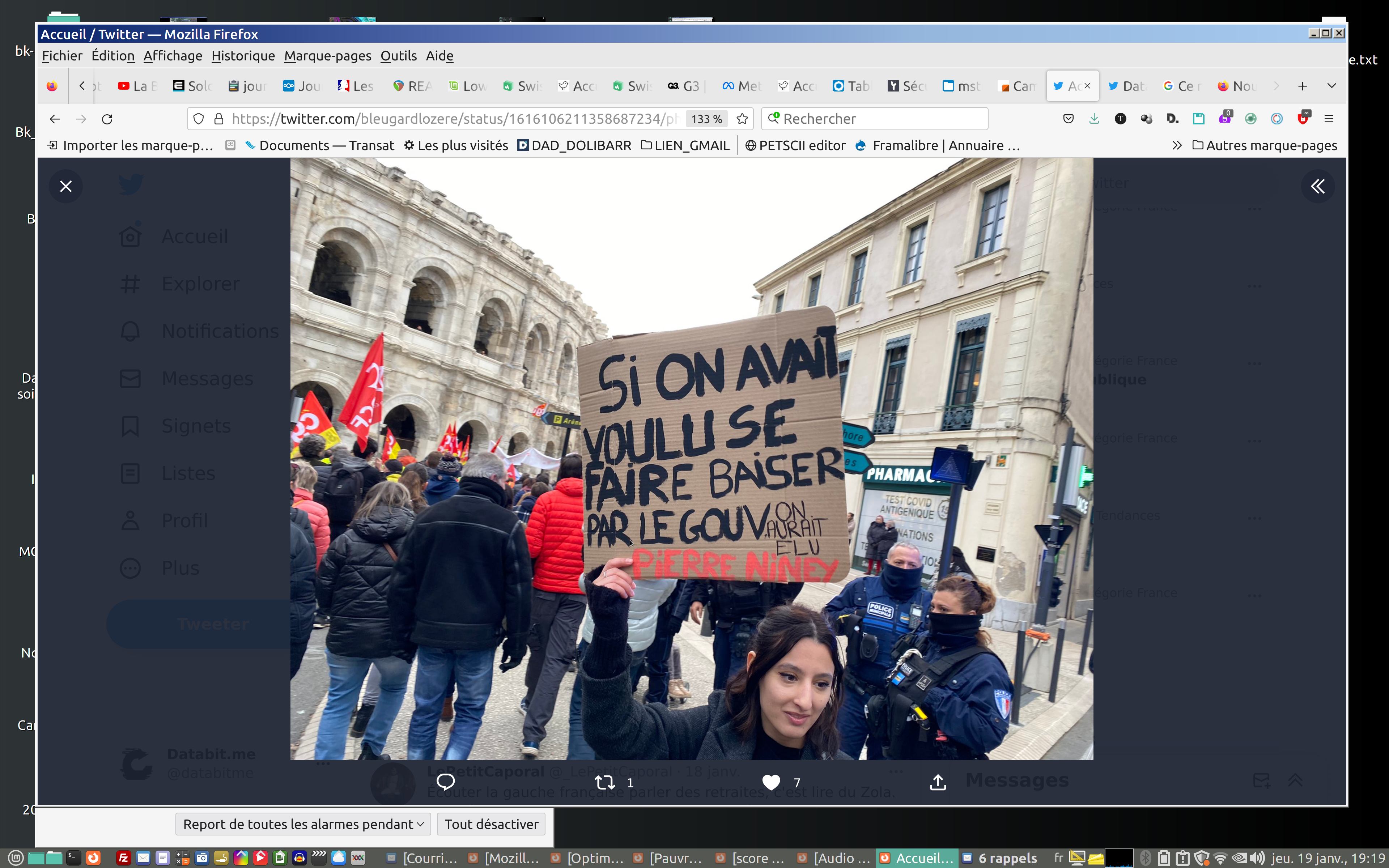The width and height of the screenshot is (1389, 868).
Task: Click the Save to Pocket icon
Action: [x=1068, y=119]
